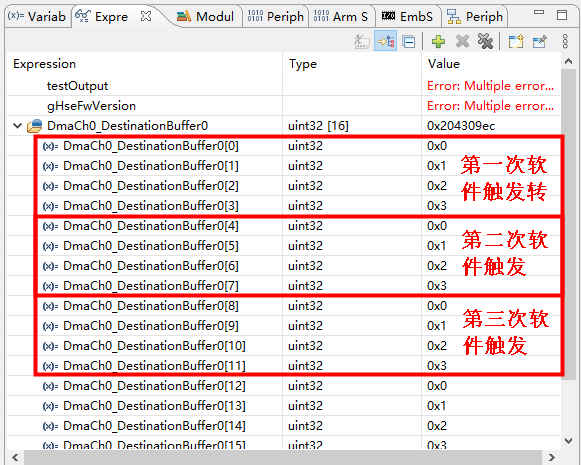Click the Type column header
The width and height of the screenshot is (581, 465).
[x=303, y=64]
